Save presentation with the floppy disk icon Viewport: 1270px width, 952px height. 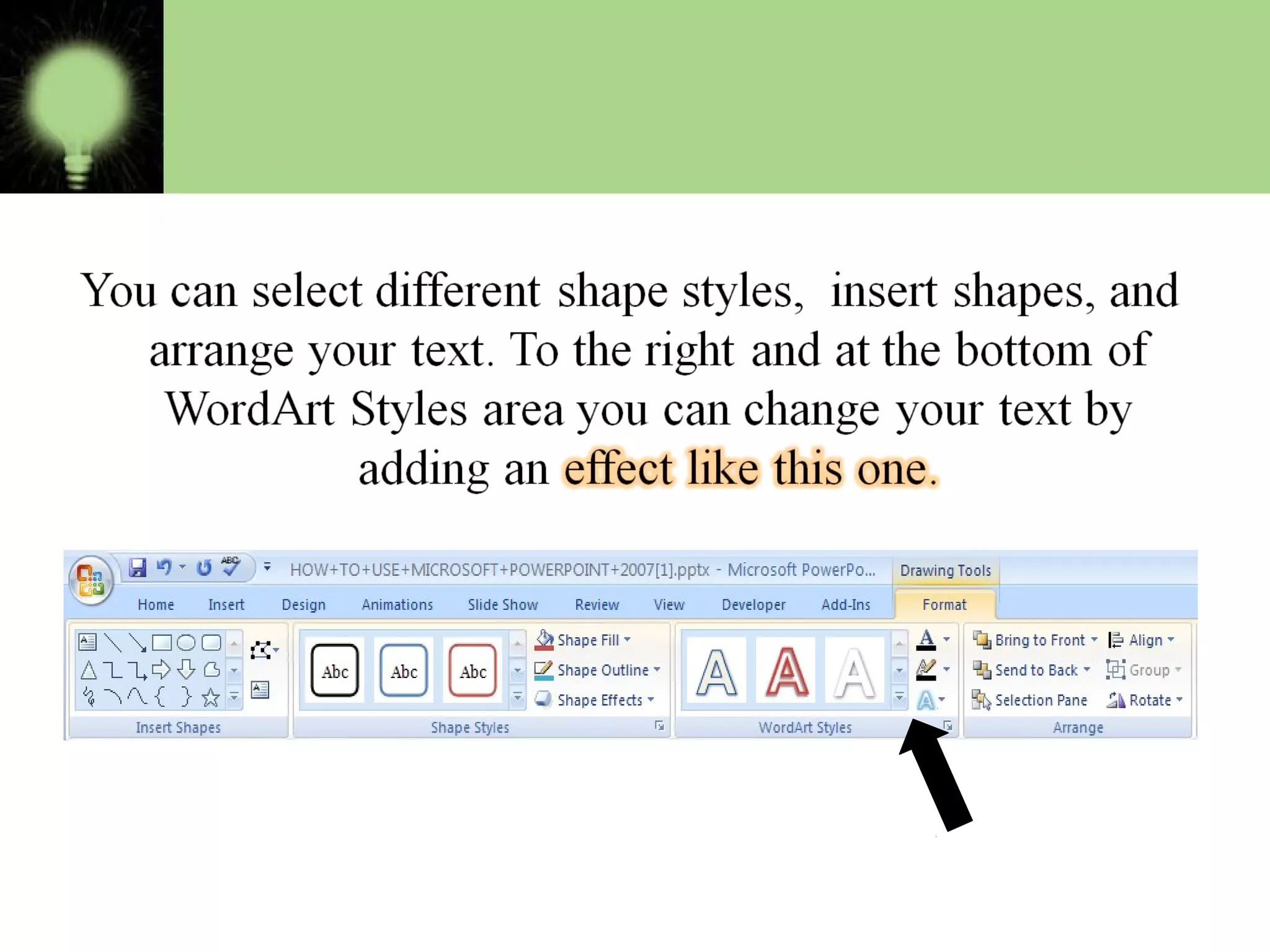click(x=137, y=568)
